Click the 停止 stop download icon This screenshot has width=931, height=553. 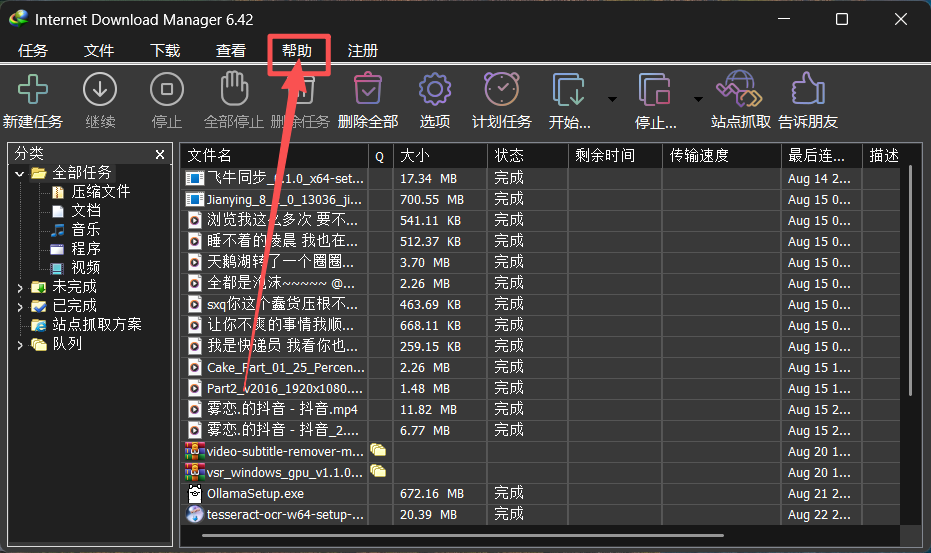167,89
